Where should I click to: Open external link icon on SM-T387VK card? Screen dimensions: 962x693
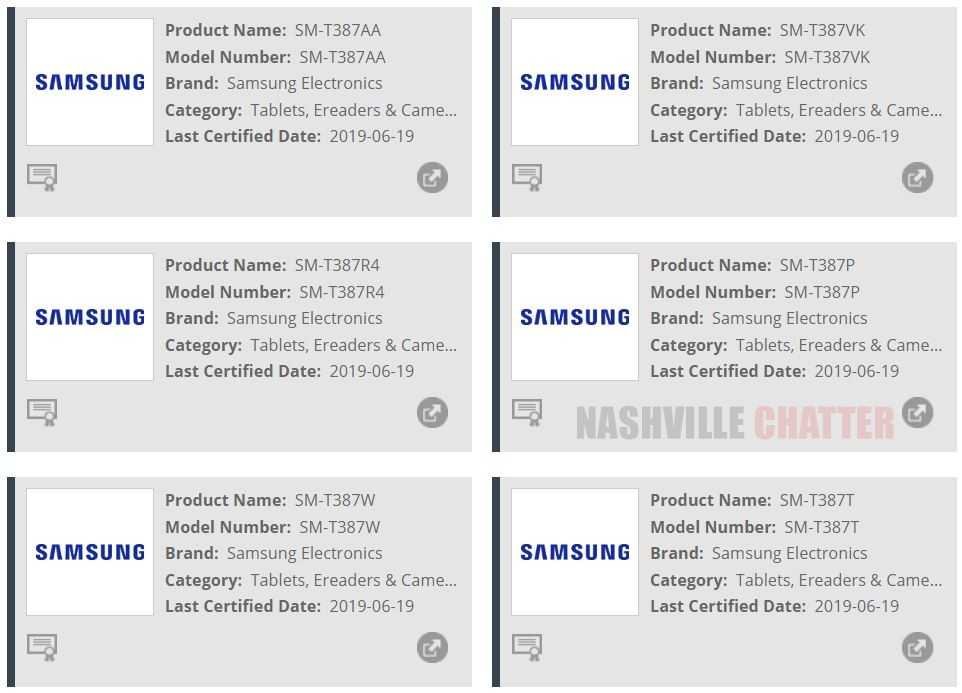(x=917, y=178)
